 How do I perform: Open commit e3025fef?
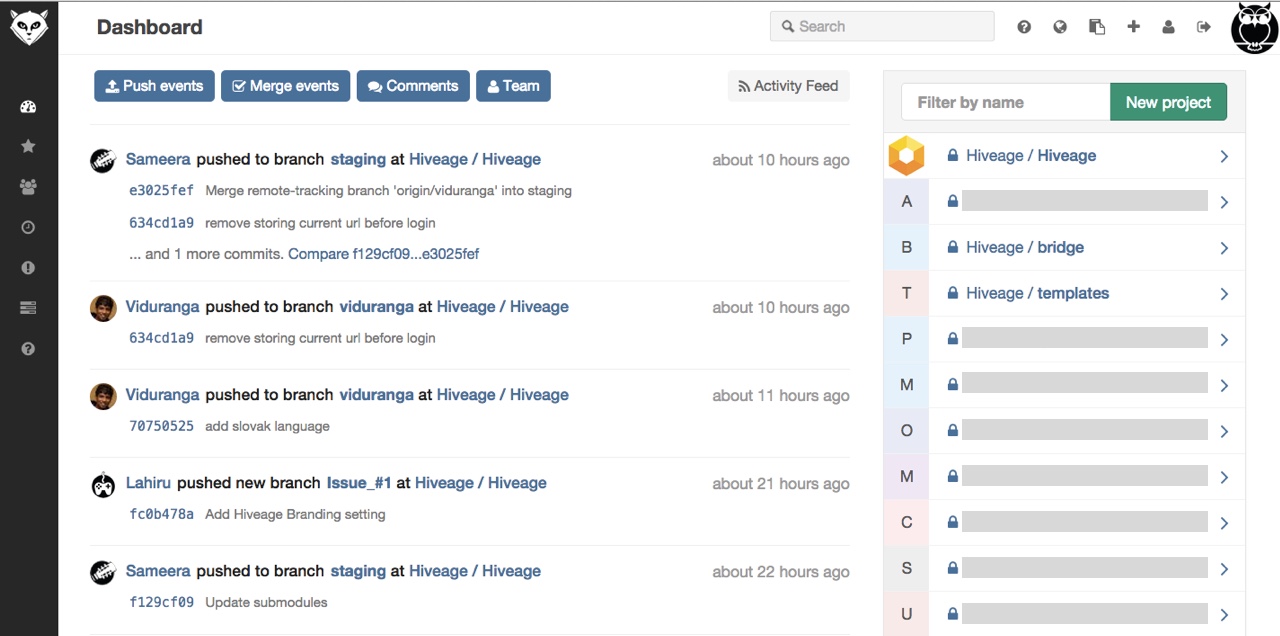pos(161,190)
